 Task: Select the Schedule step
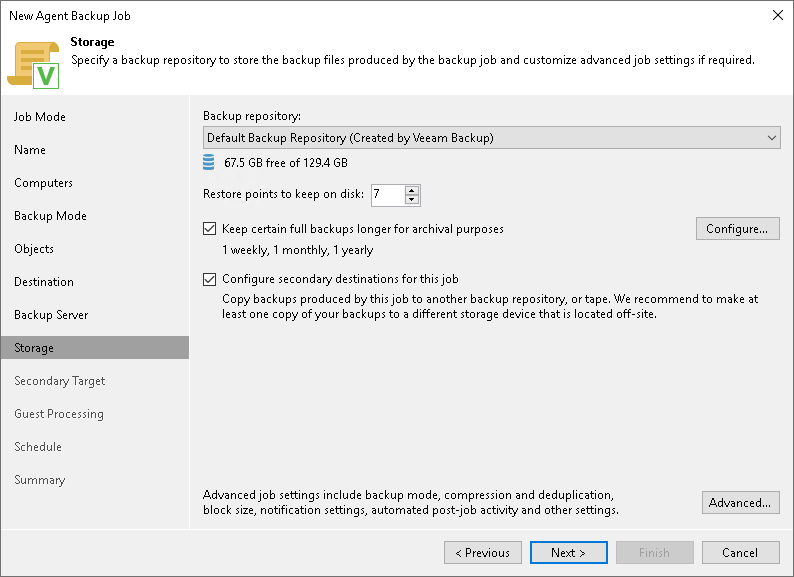coord(38,447)
